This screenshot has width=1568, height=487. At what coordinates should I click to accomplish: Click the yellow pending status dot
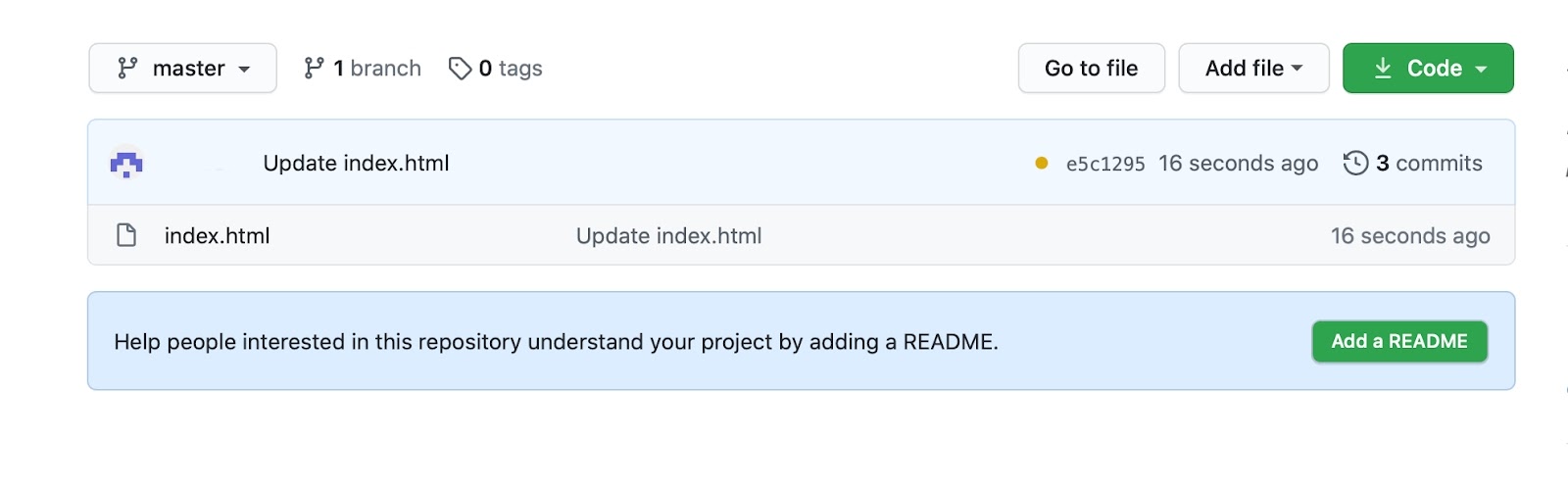[1042, 164]
